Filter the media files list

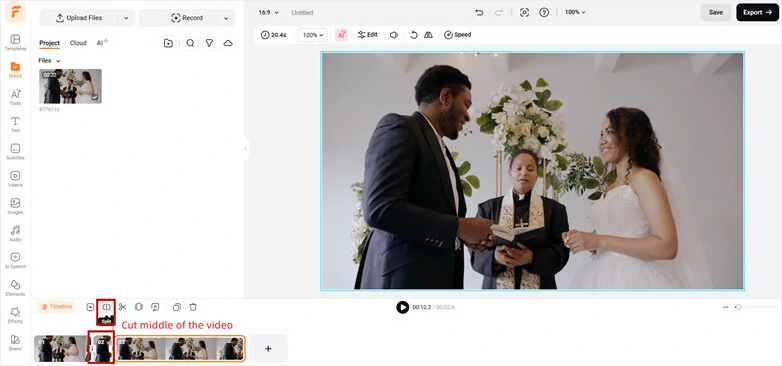click(x=209, y=43)
